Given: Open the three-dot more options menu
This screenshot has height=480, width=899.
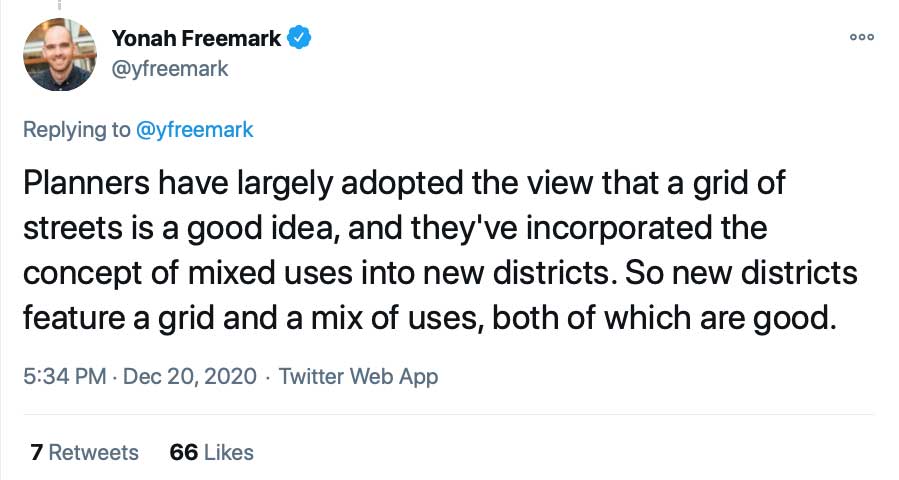Looking at the screenshot, I should tap(862, 37).
